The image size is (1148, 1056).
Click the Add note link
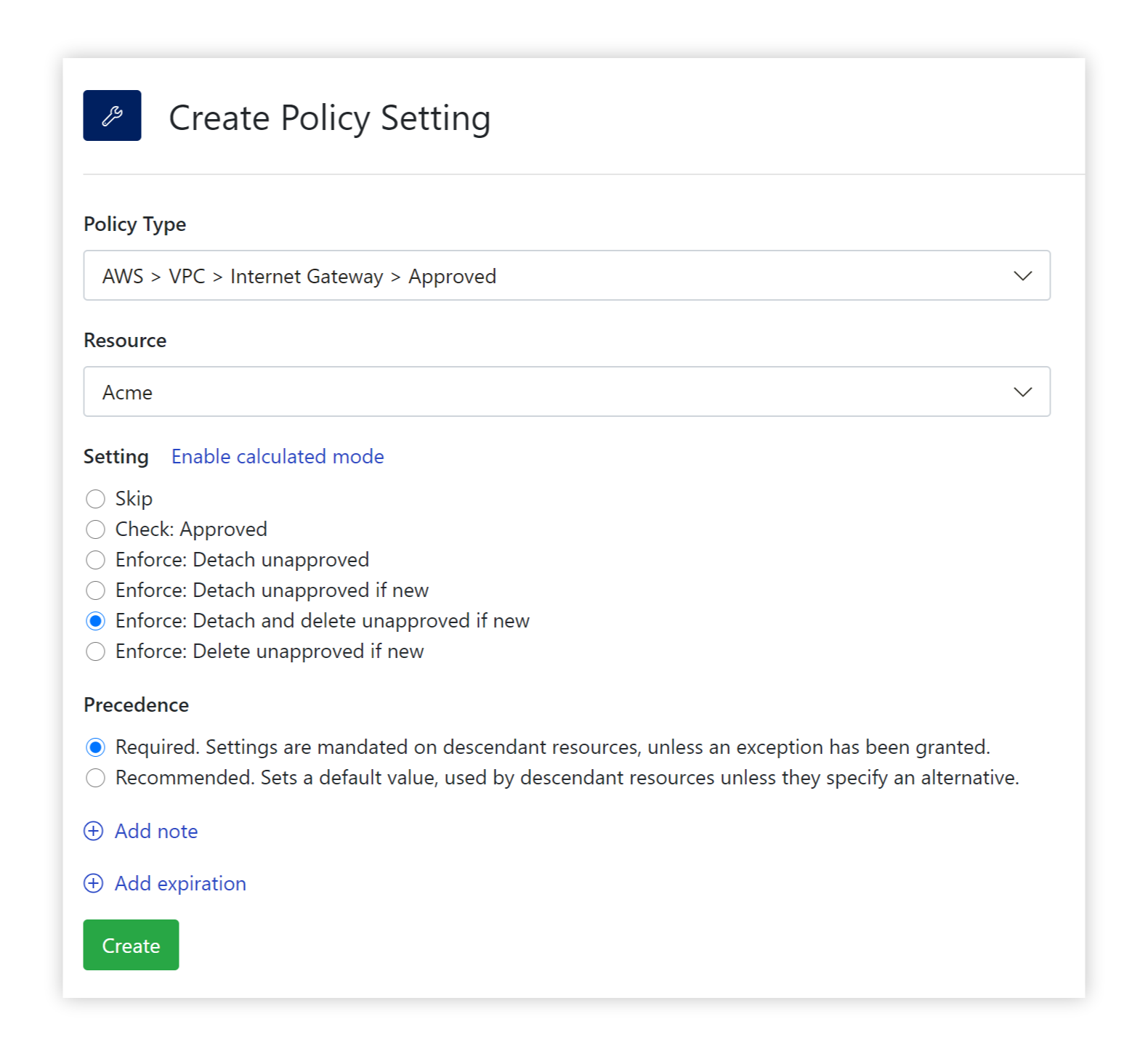pyautogui.click(x=156, y=831)
